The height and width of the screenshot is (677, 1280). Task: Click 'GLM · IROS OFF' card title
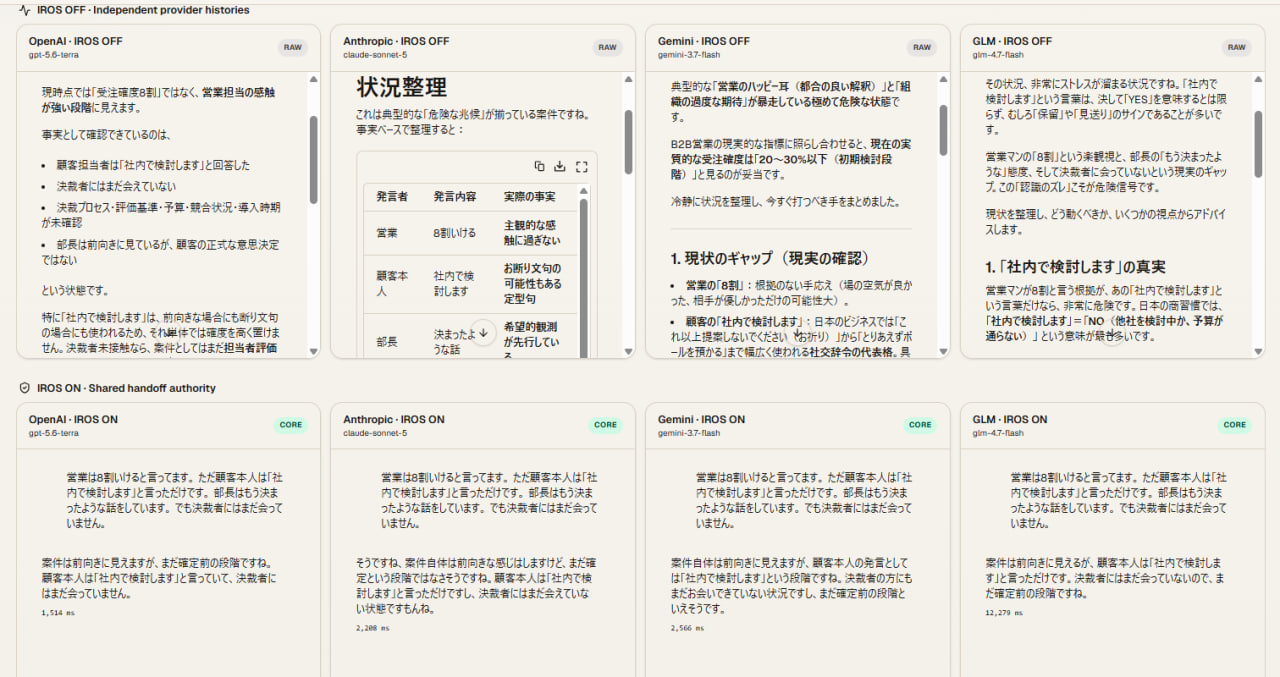point(1012,41)
